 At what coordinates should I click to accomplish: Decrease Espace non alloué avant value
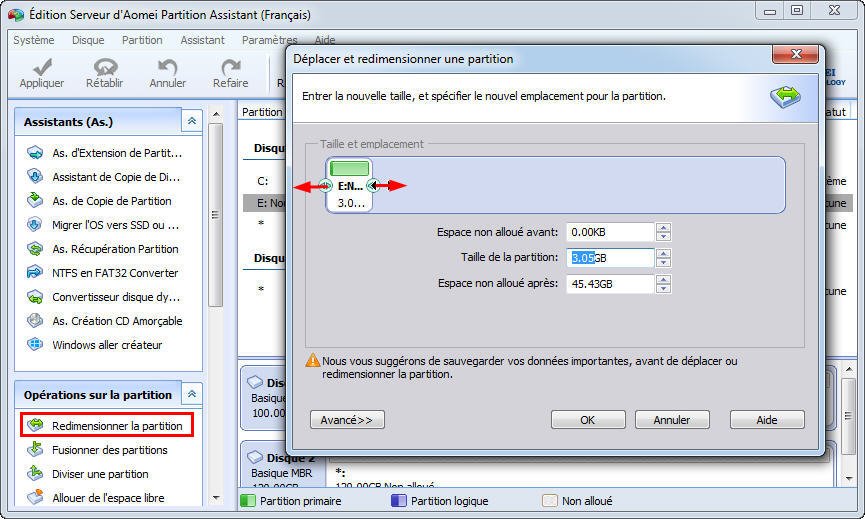click(664, 236)
